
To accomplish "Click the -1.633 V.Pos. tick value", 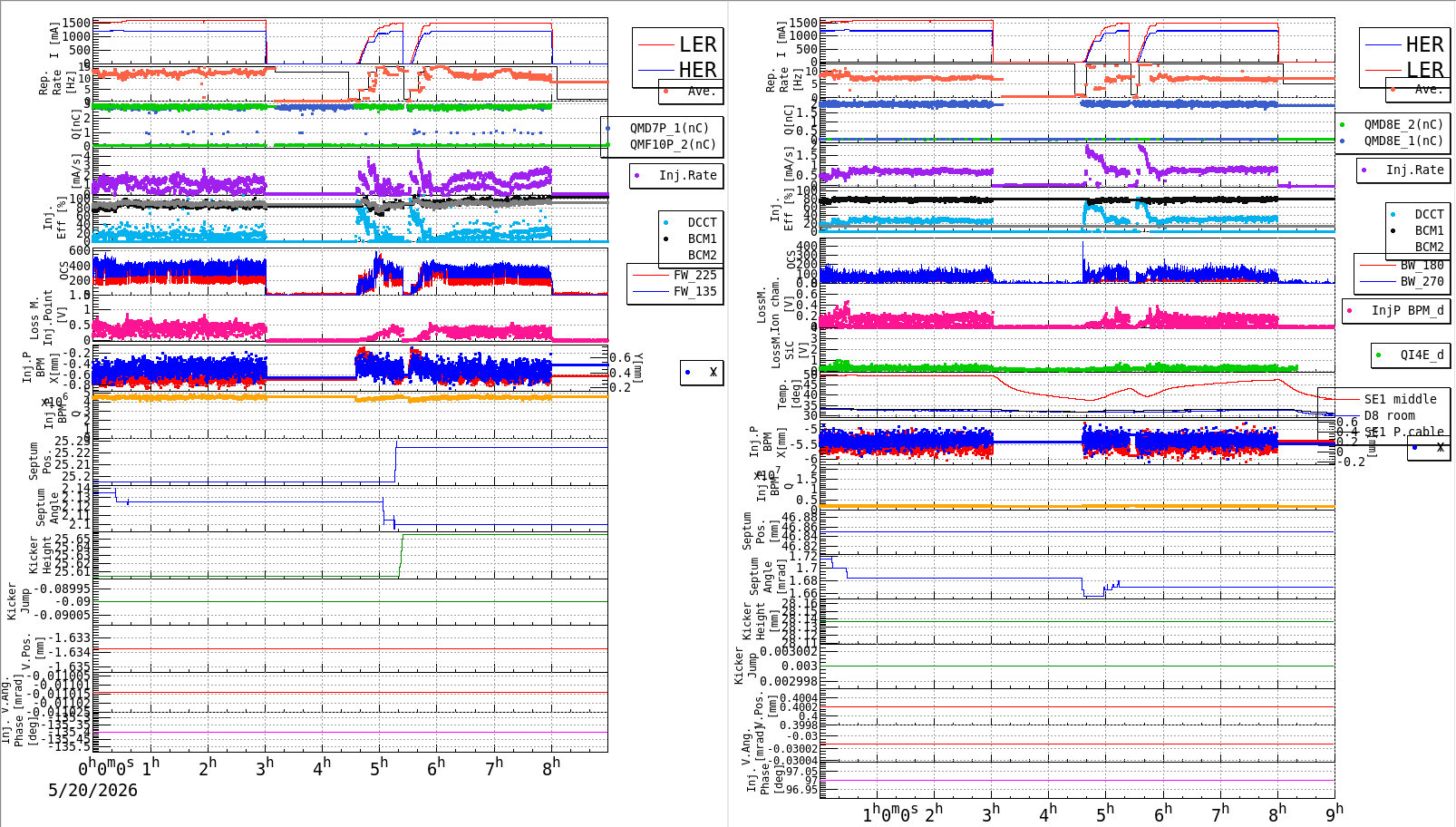I will click(x=69, y=637).
